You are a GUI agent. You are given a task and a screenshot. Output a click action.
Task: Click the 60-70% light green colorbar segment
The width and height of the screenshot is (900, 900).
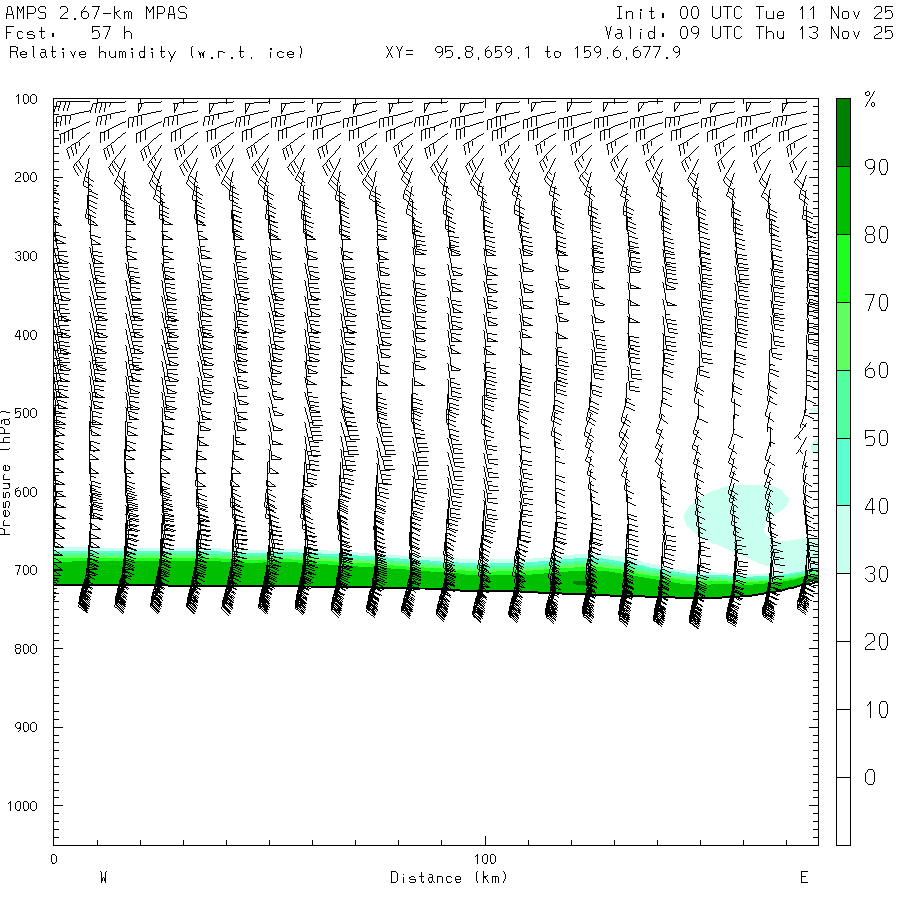(843, 336)
